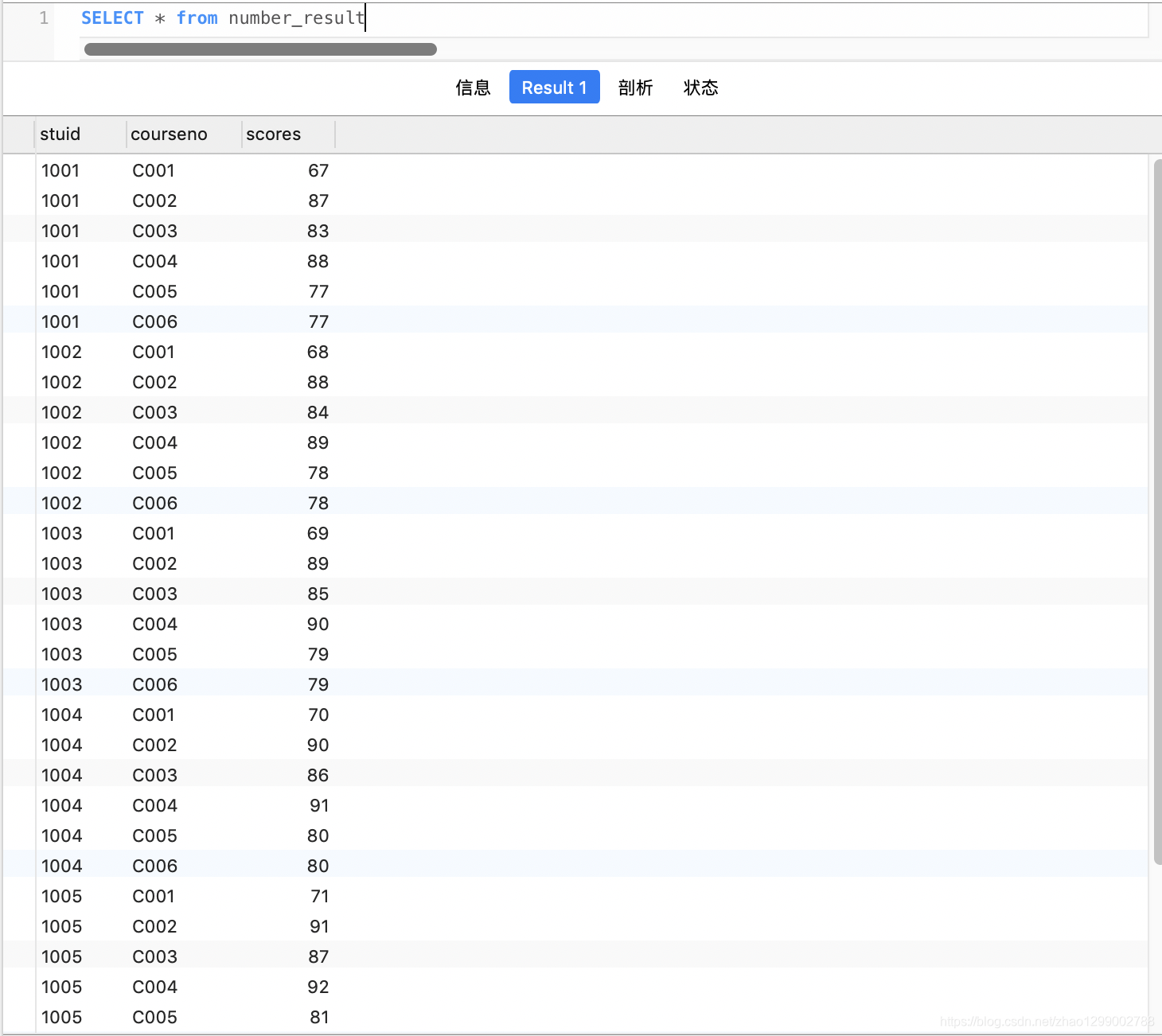Click C006 cell for student 1002
Image resolution: width=1162 pixels, height=1036 pixels.
[154, 504]
